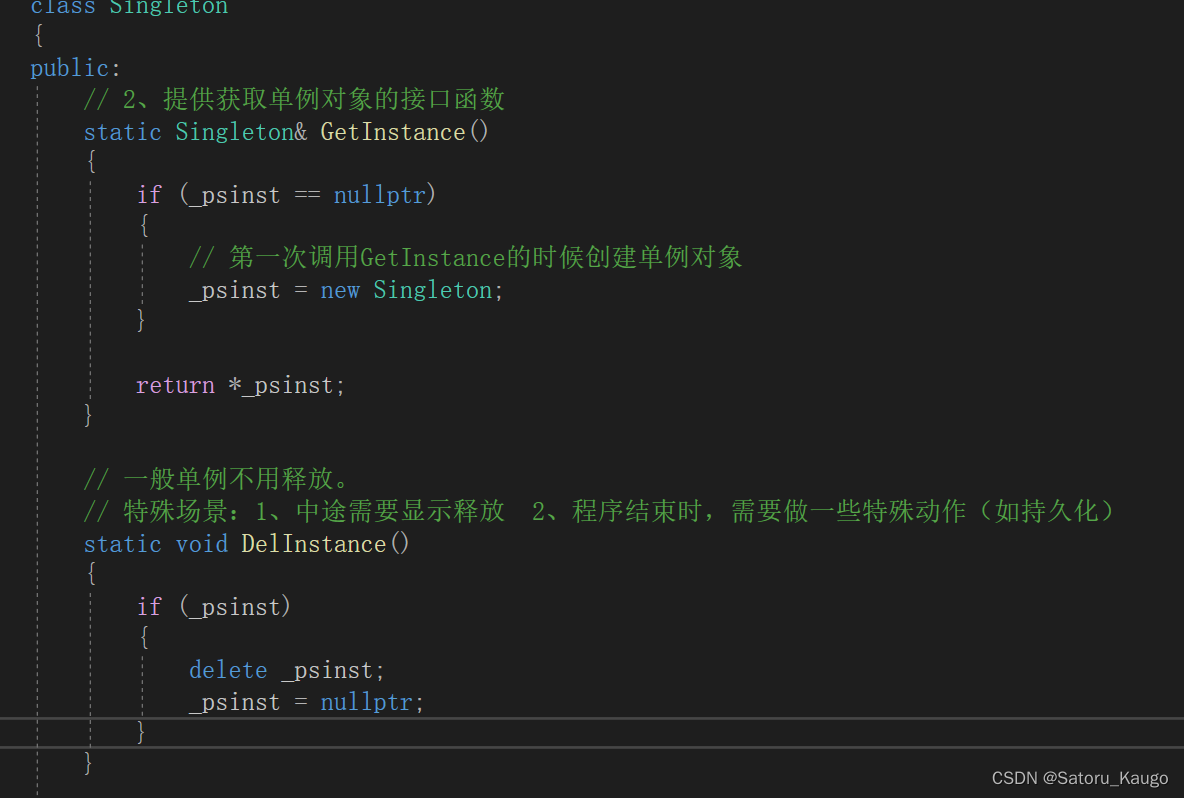Click the void keyword
The height and width of the screenshot is (798, 1184).
(x=202, y=544)
